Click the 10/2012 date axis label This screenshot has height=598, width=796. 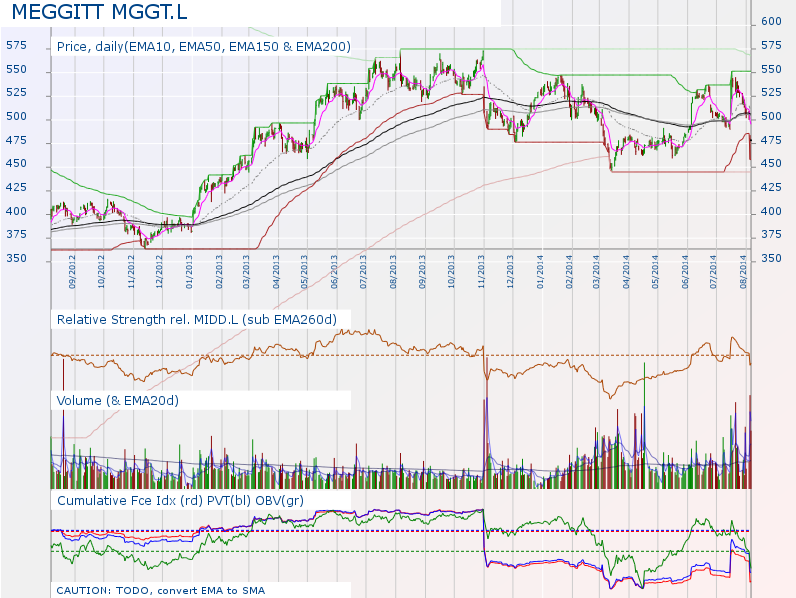pos(101,273)
